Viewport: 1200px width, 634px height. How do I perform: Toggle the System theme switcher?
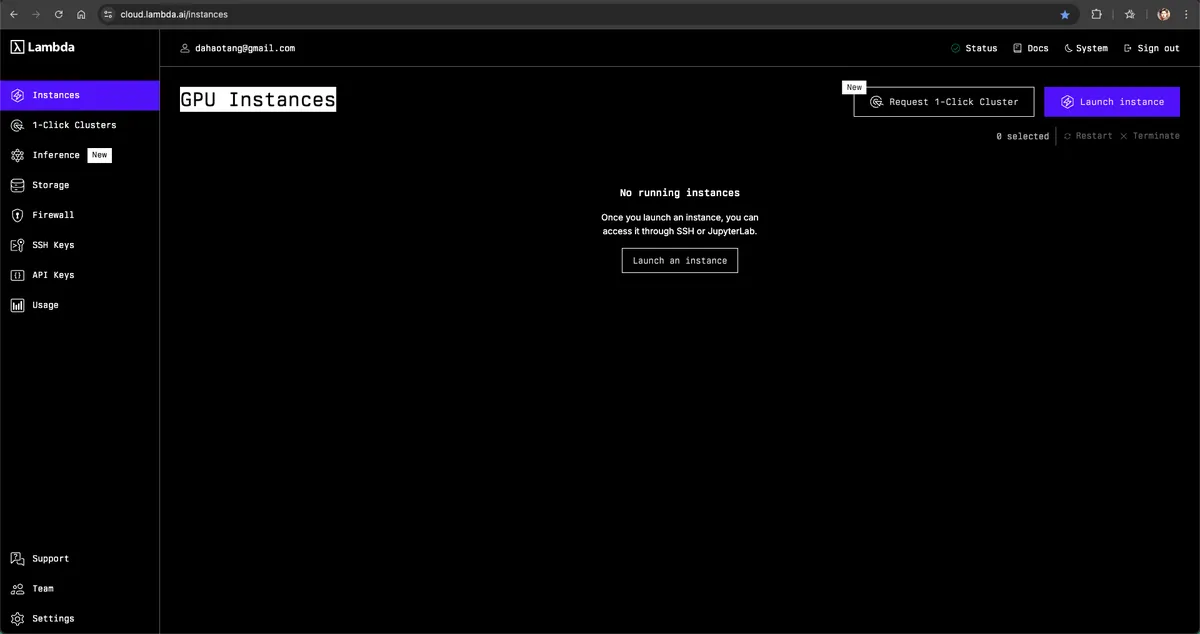point(1085,48)
